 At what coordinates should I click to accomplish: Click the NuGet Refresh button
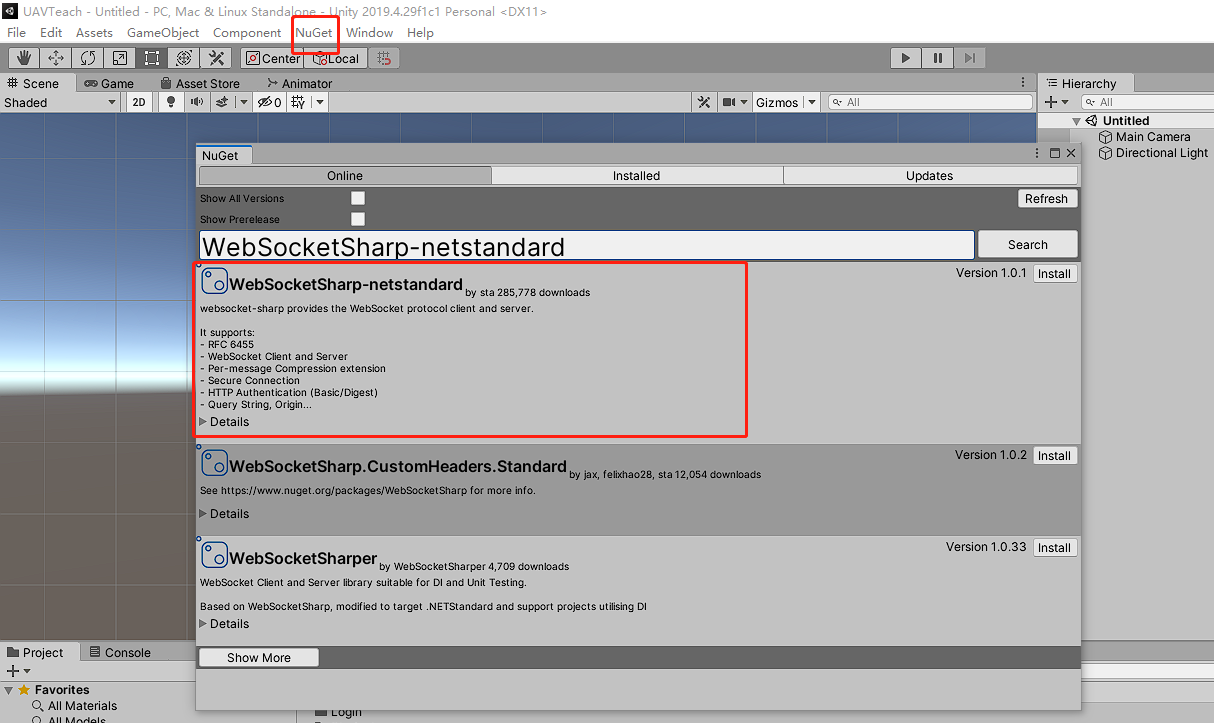click(x=1047, y=198)
